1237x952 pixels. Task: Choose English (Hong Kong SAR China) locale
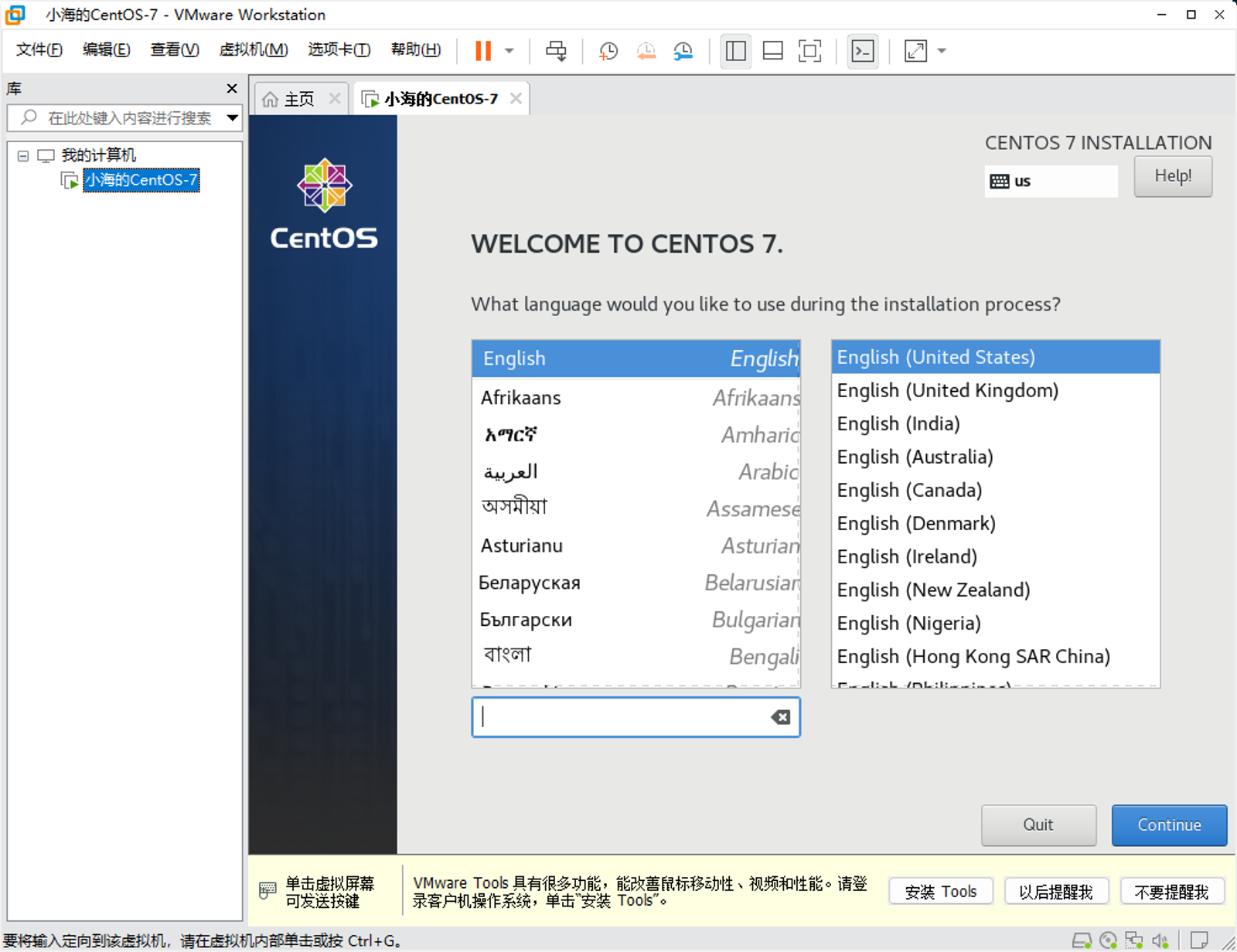coord(996,656)
